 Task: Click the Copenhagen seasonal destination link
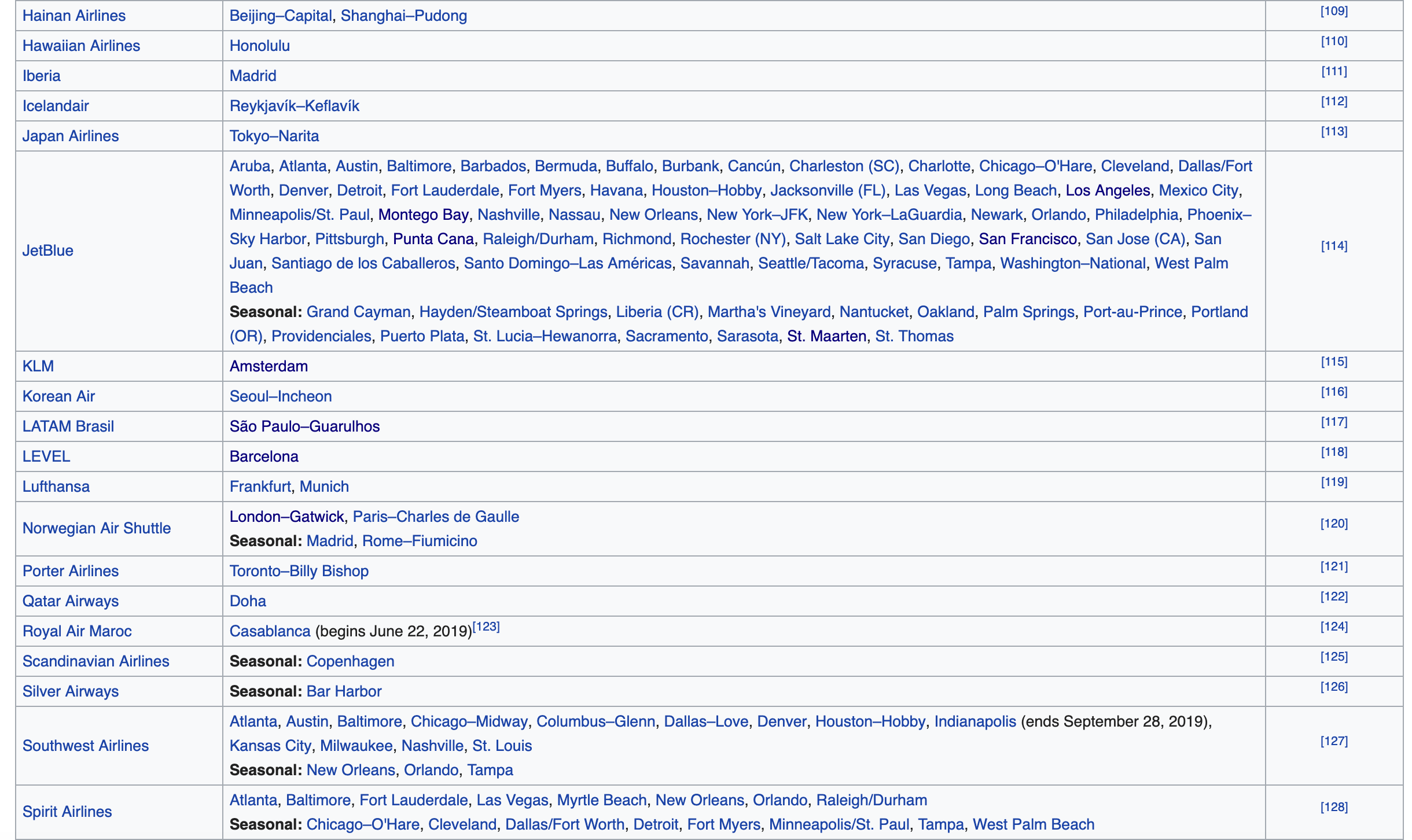(x=350, y=661)
